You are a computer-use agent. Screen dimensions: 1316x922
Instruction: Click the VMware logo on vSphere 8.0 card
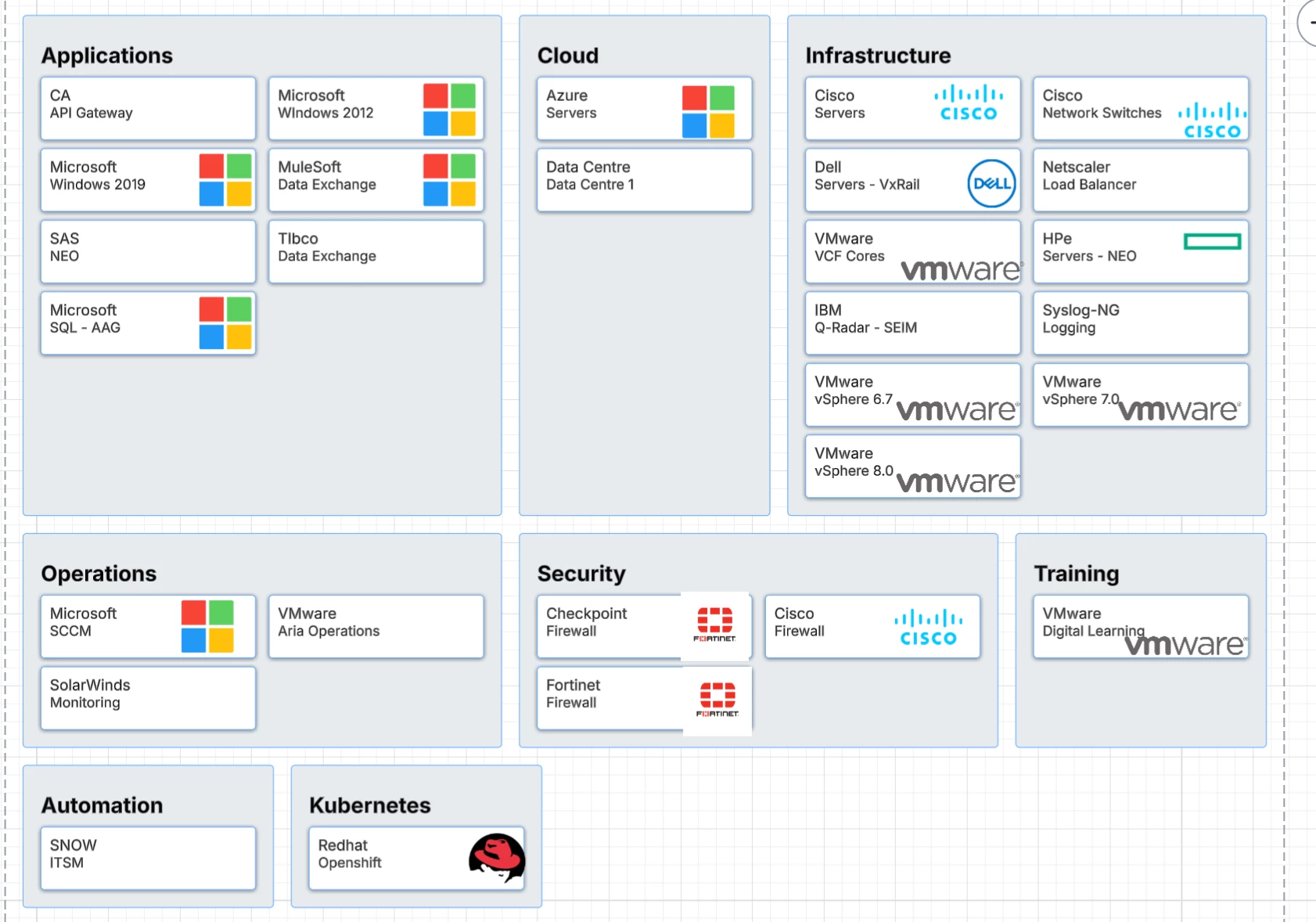tap(958, 481)
